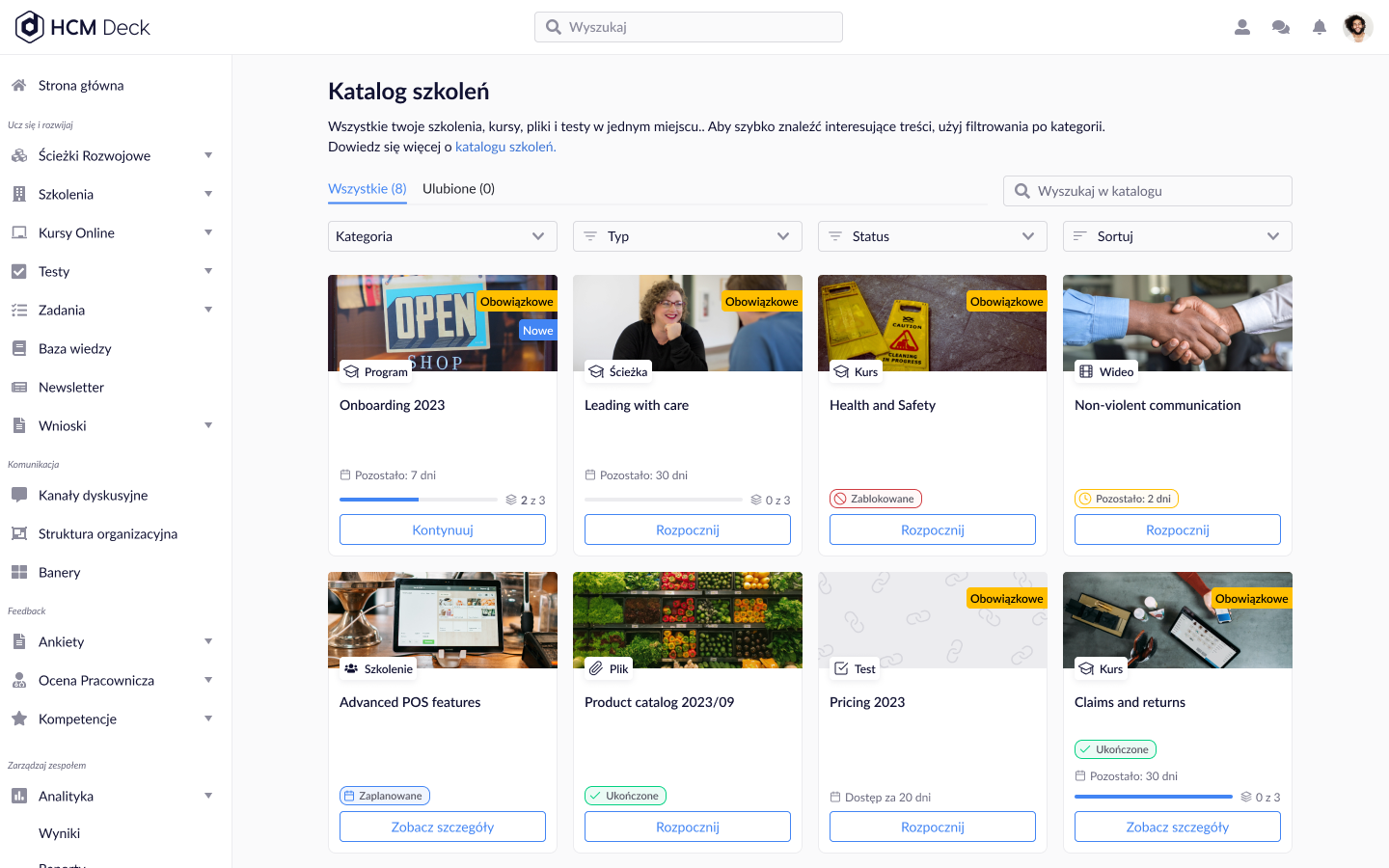Click the Analityka chart icon
The height and width of the screenshot is (868, 1389).
tap(18, 796)
